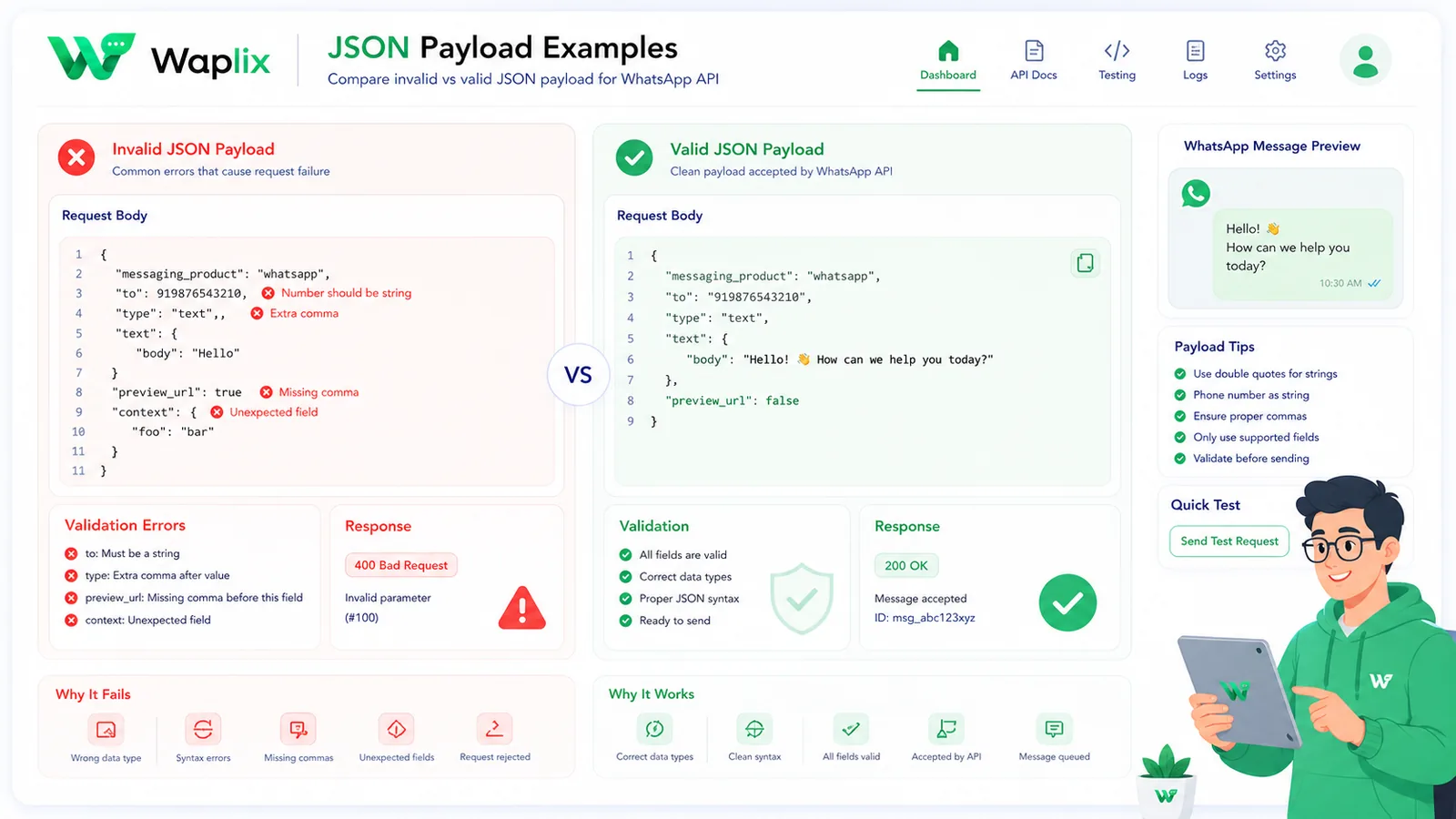The width and height of the screenshot is (1456, 819).
Task: Click the red X Invalid JSON Payload icon
Action: tap(76, 157)
